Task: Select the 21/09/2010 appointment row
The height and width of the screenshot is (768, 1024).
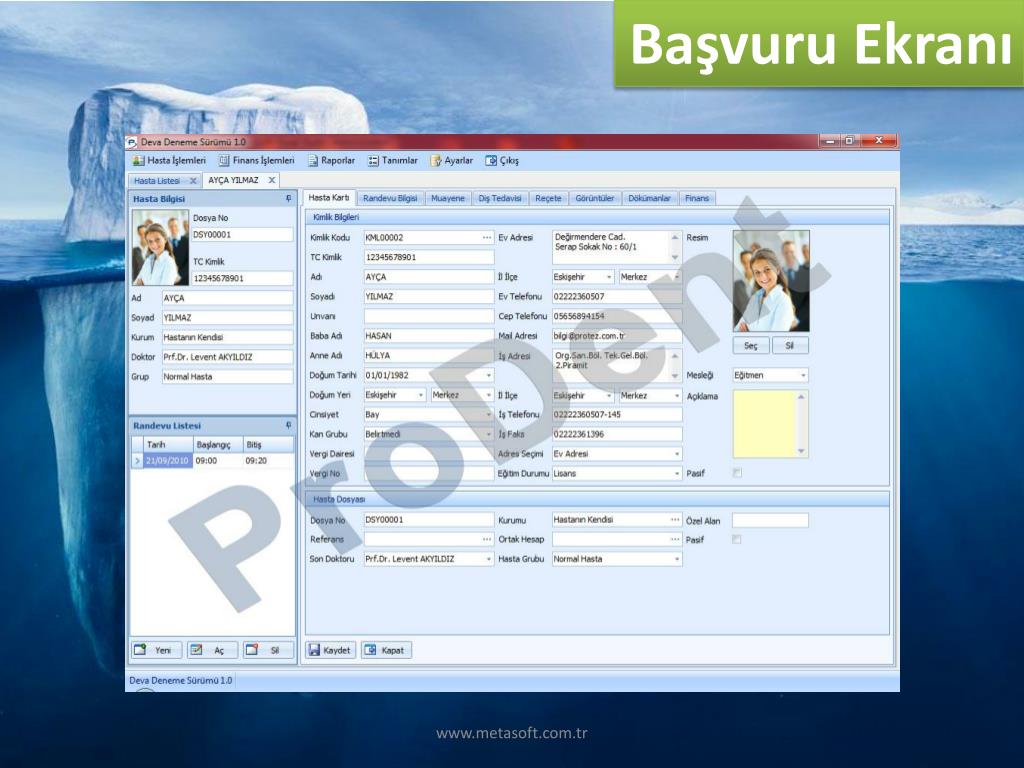Action: [213, 460]
